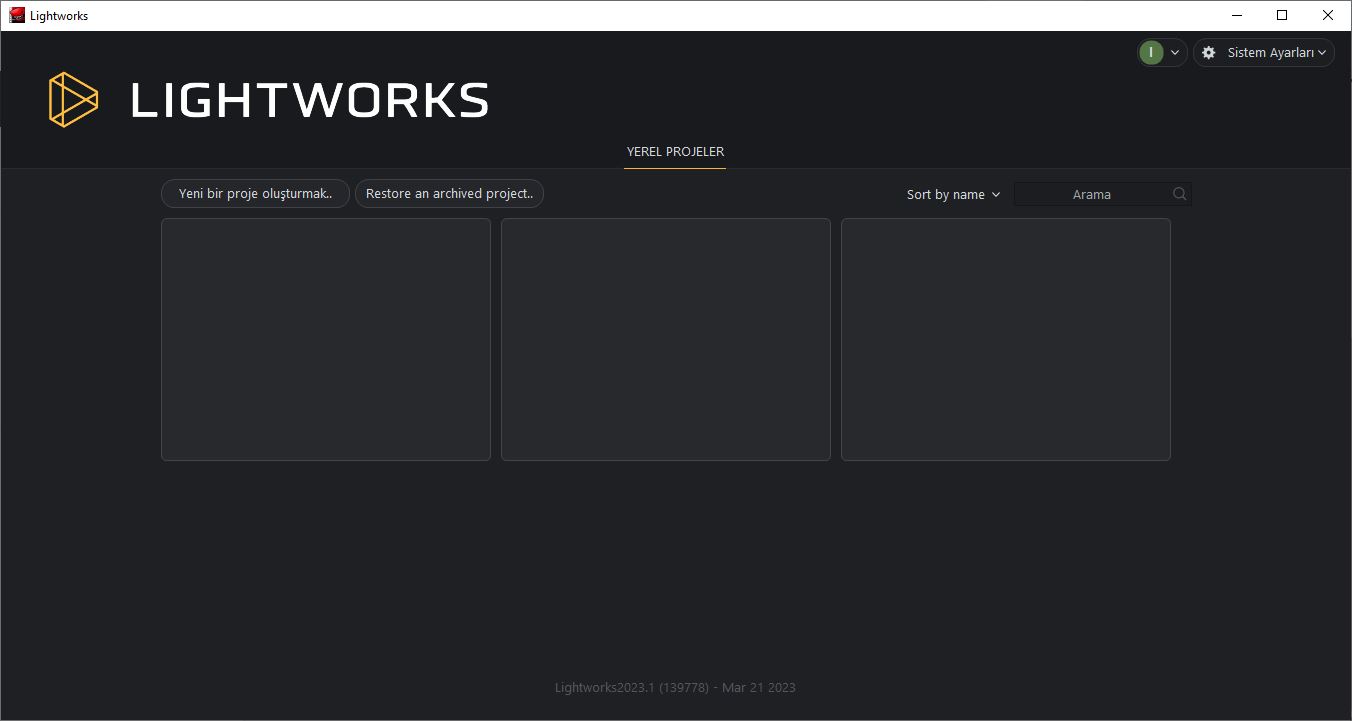Click the user avatar icon
This screenshot has height=721, width=1352.
point(1151,53)
